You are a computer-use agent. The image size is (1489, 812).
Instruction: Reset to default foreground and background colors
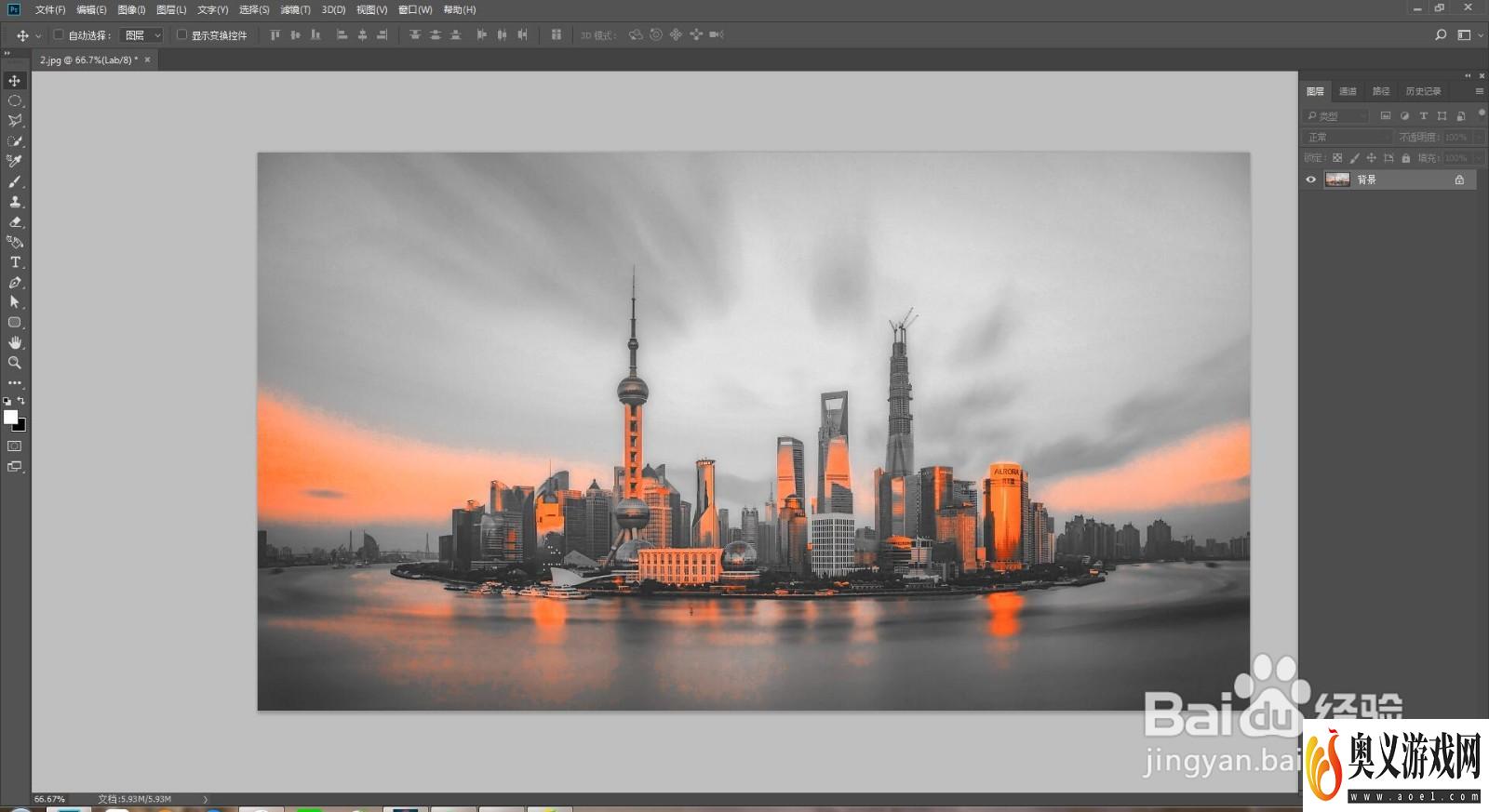coord(7,402)
